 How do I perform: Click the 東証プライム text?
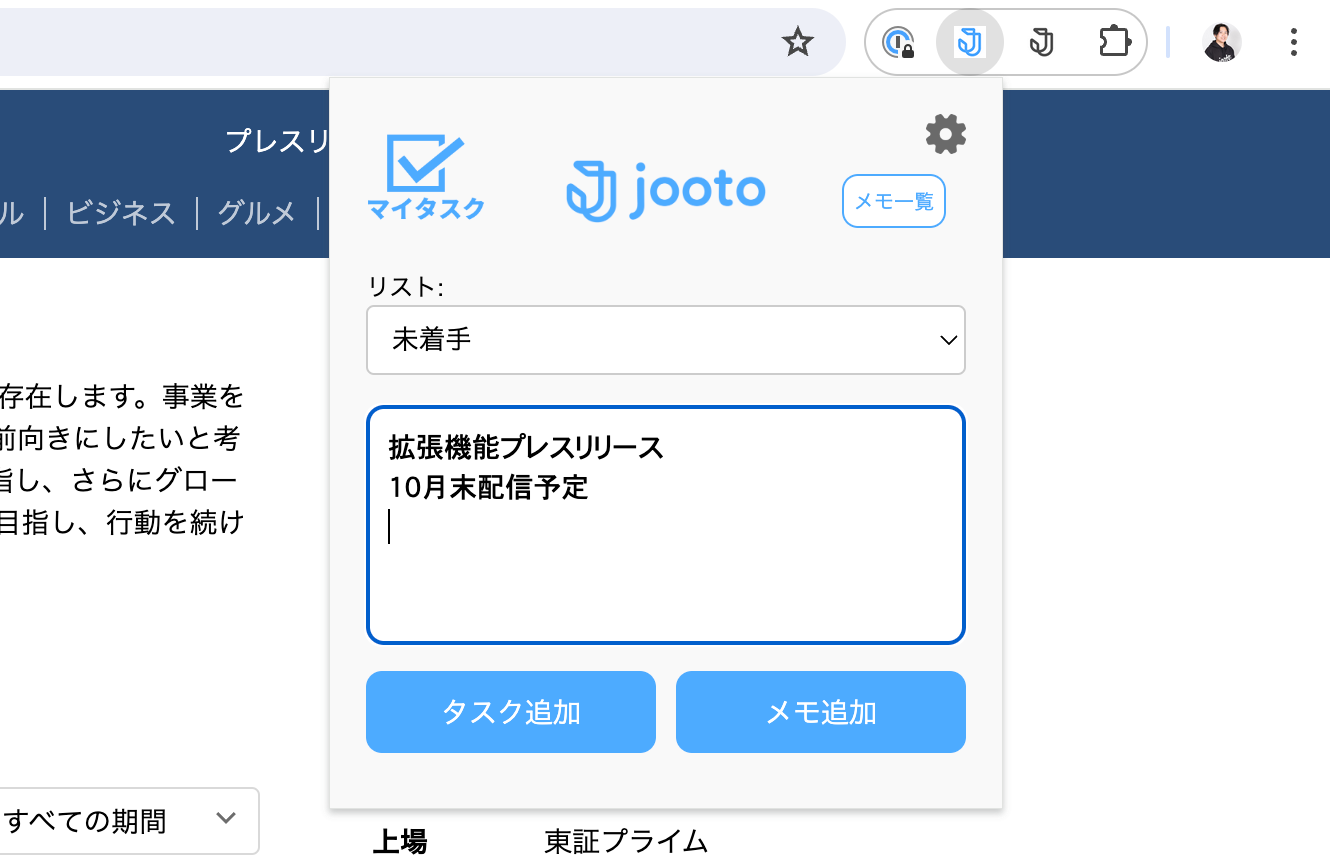626,842
